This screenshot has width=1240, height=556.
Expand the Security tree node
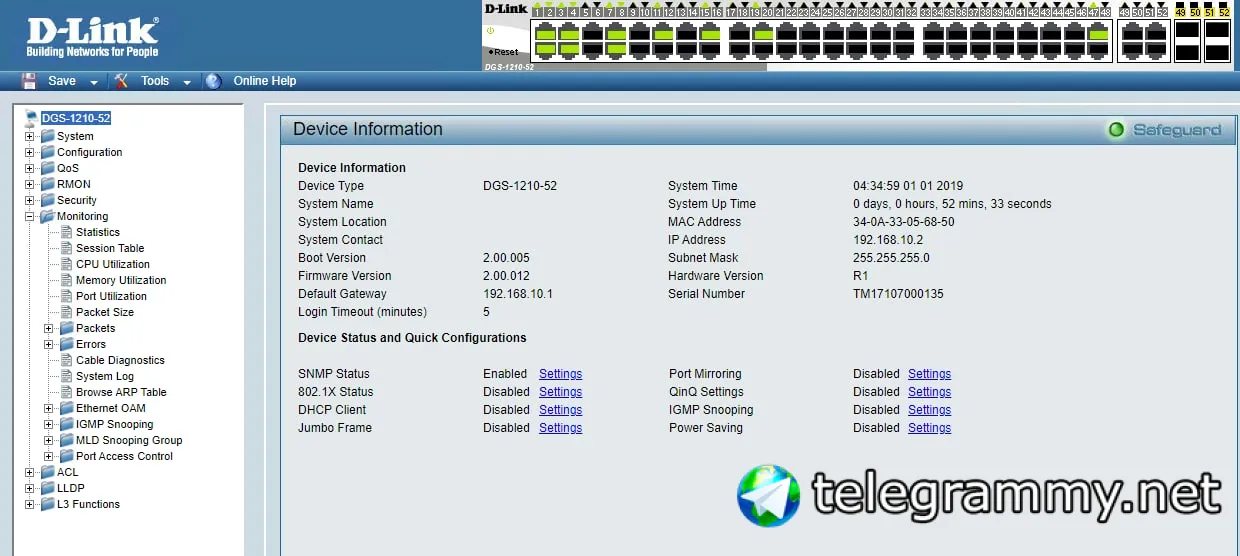(30, 200)
